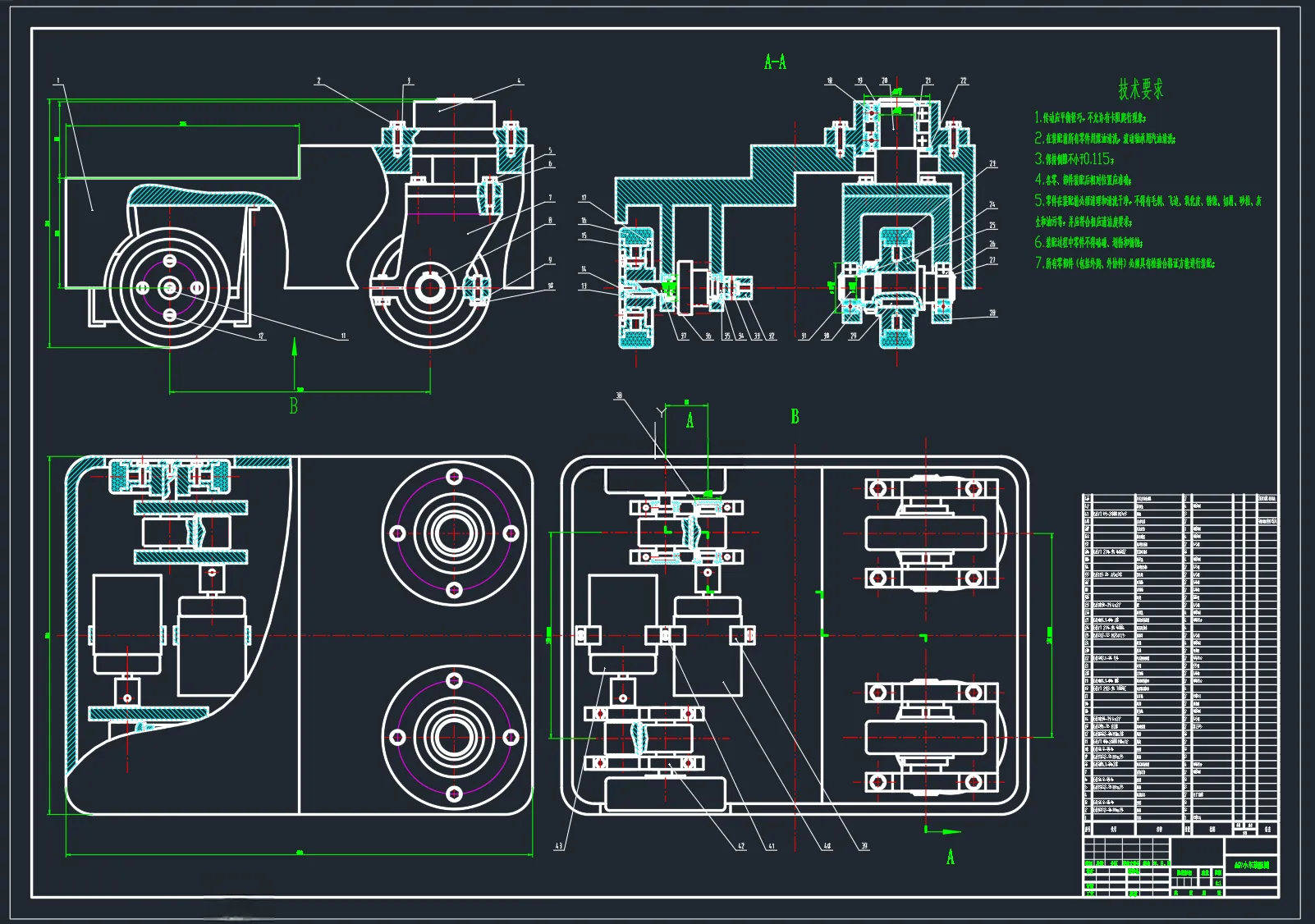The height and width of the screenshot is (924, 1315).
Task: Select part callout number "12"
Action: (261, 336)
